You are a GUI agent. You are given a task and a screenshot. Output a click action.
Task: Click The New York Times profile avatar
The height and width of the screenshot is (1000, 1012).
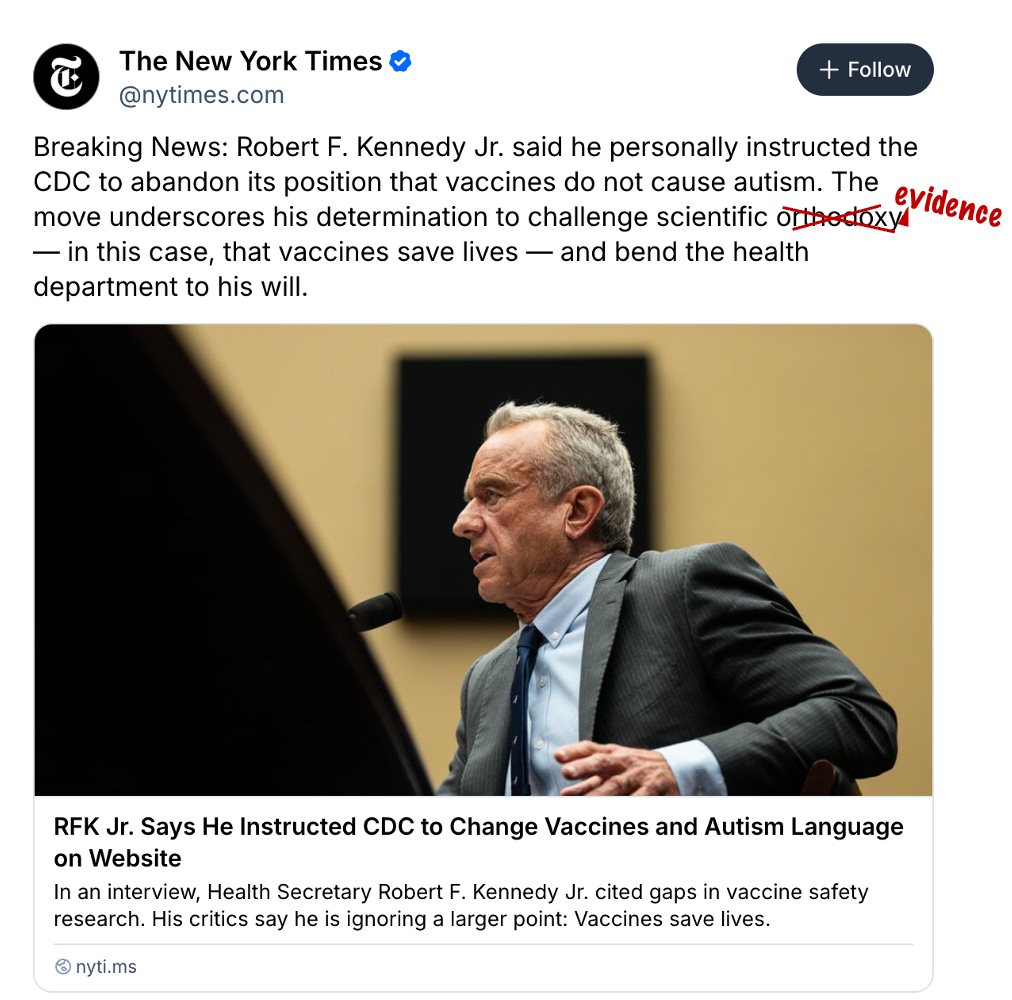click(66, 77)
